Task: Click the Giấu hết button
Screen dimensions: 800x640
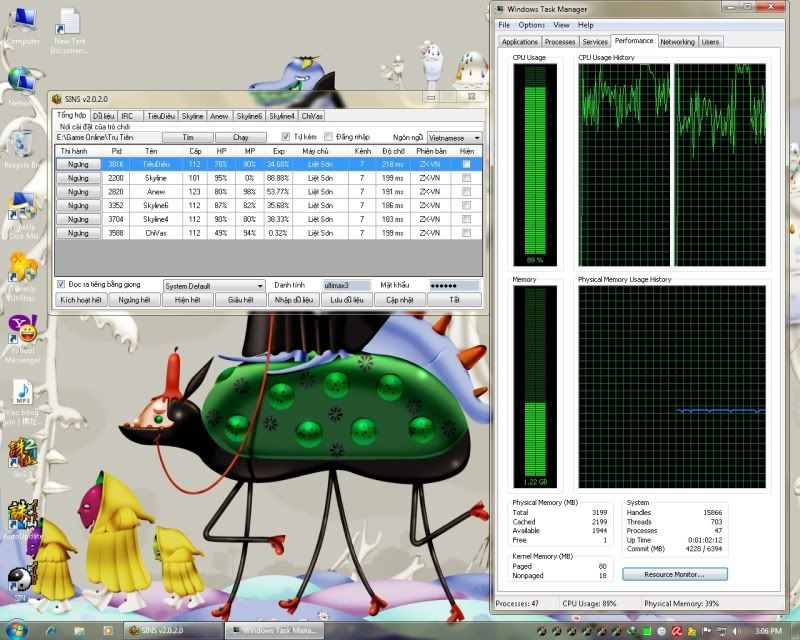Action: 240,300
